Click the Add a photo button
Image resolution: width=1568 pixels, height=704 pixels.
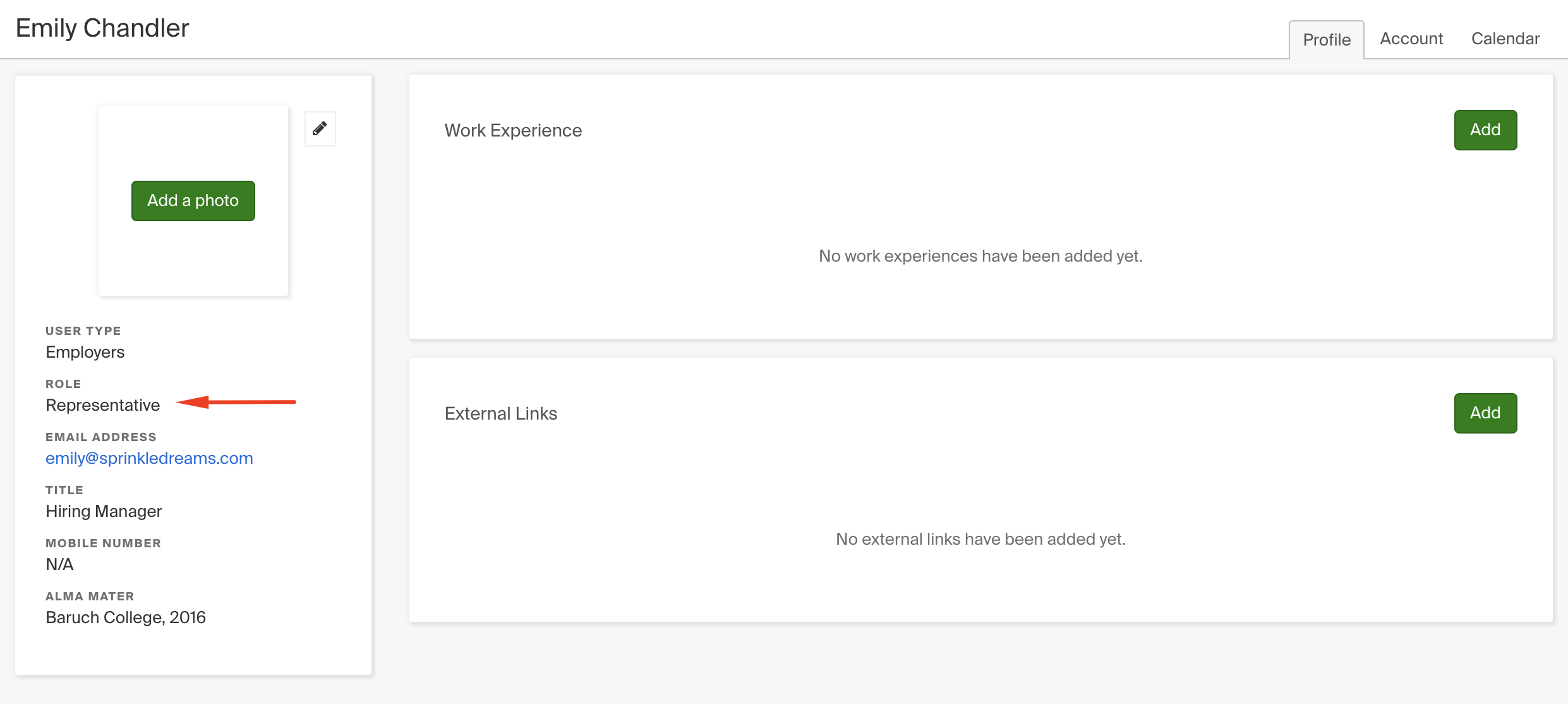193,201
